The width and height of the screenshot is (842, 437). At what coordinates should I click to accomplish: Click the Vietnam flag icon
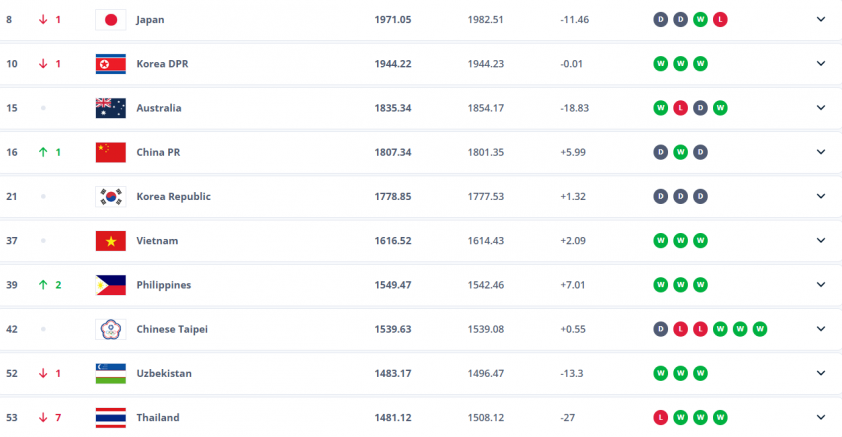coord(111,241)
